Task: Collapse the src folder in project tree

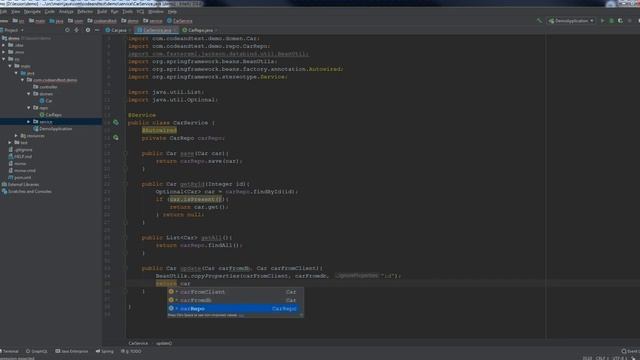Action: 4,59
